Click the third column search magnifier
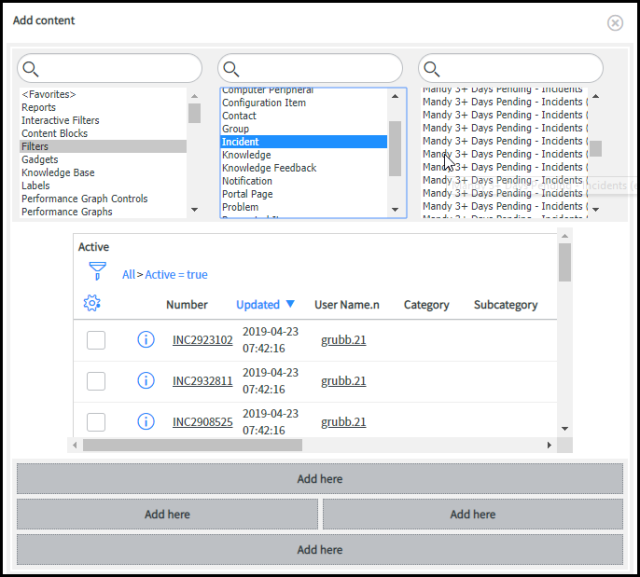The width and height of the screenshot is (640, 577). click(431, 69)
